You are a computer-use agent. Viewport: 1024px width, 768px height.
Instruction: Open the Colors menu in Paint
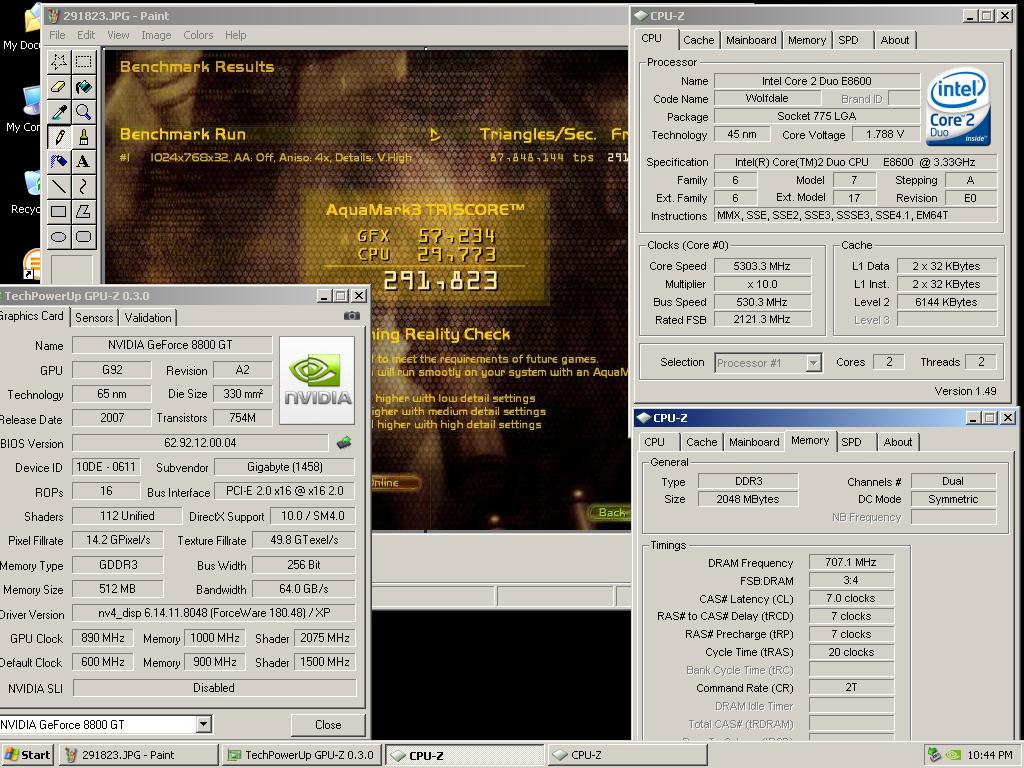pyautogui.click(x=198, y=35)
